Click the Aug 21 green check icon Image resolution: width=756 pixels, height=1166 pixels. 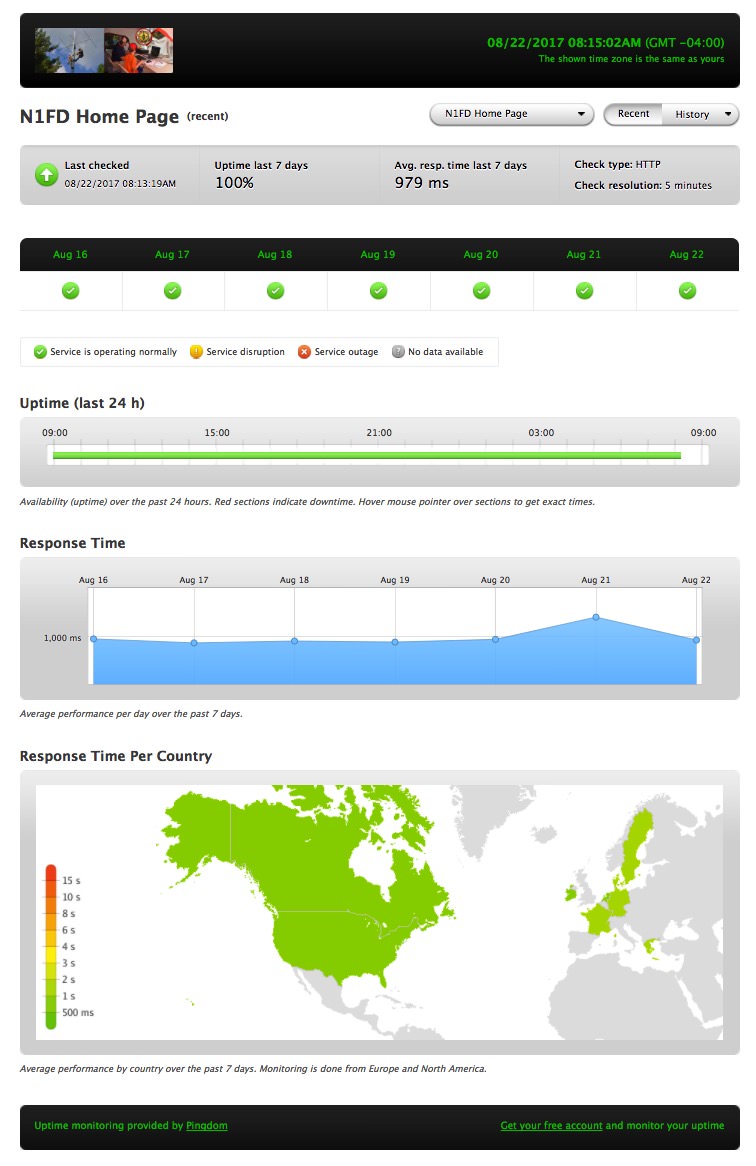(585, 291)
